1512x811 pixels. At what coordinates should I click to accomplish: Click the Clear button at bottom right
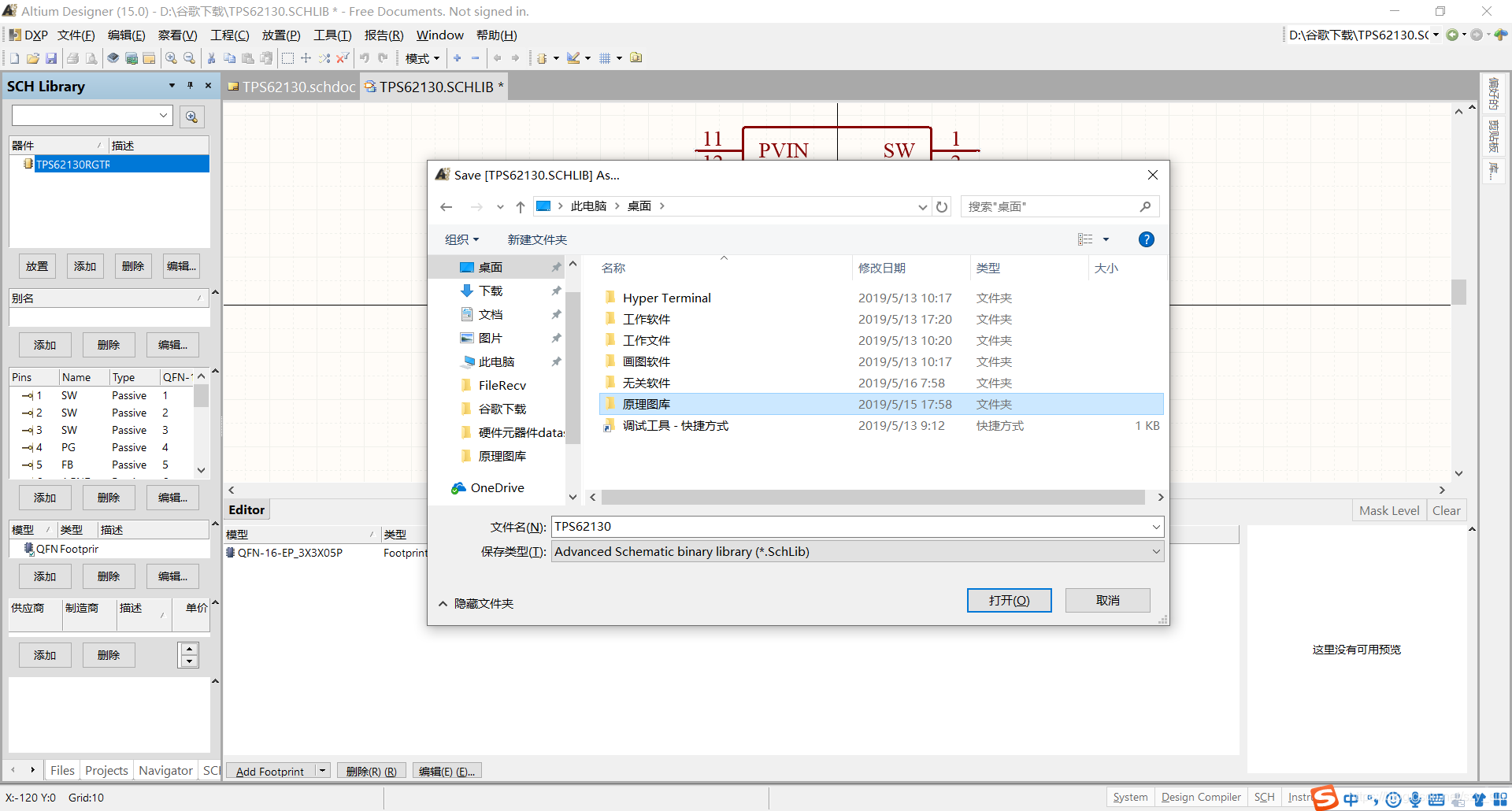tap(1446, 510)
